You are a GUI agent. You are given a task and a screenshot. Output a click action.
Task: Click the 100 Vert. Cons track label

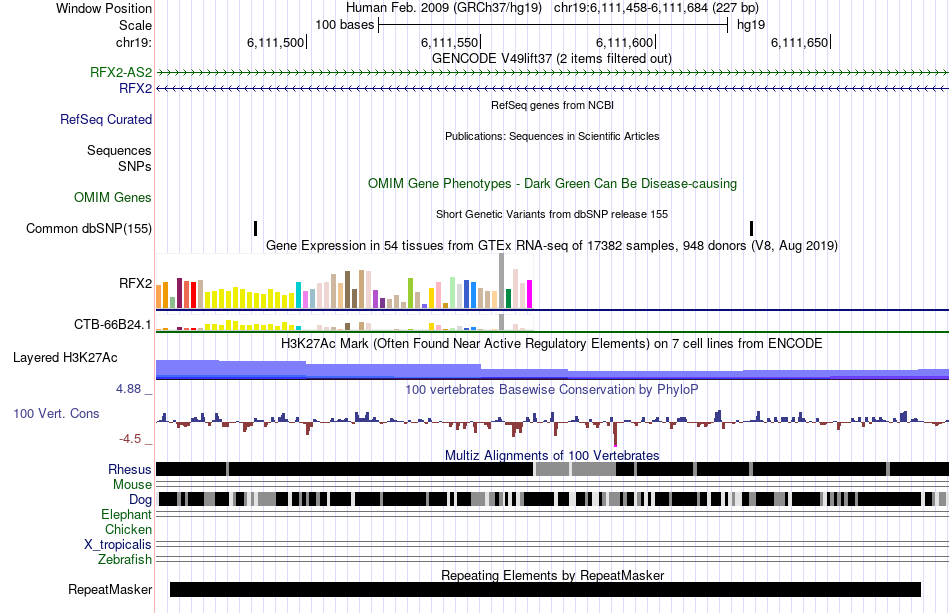[x=56, y=414]
